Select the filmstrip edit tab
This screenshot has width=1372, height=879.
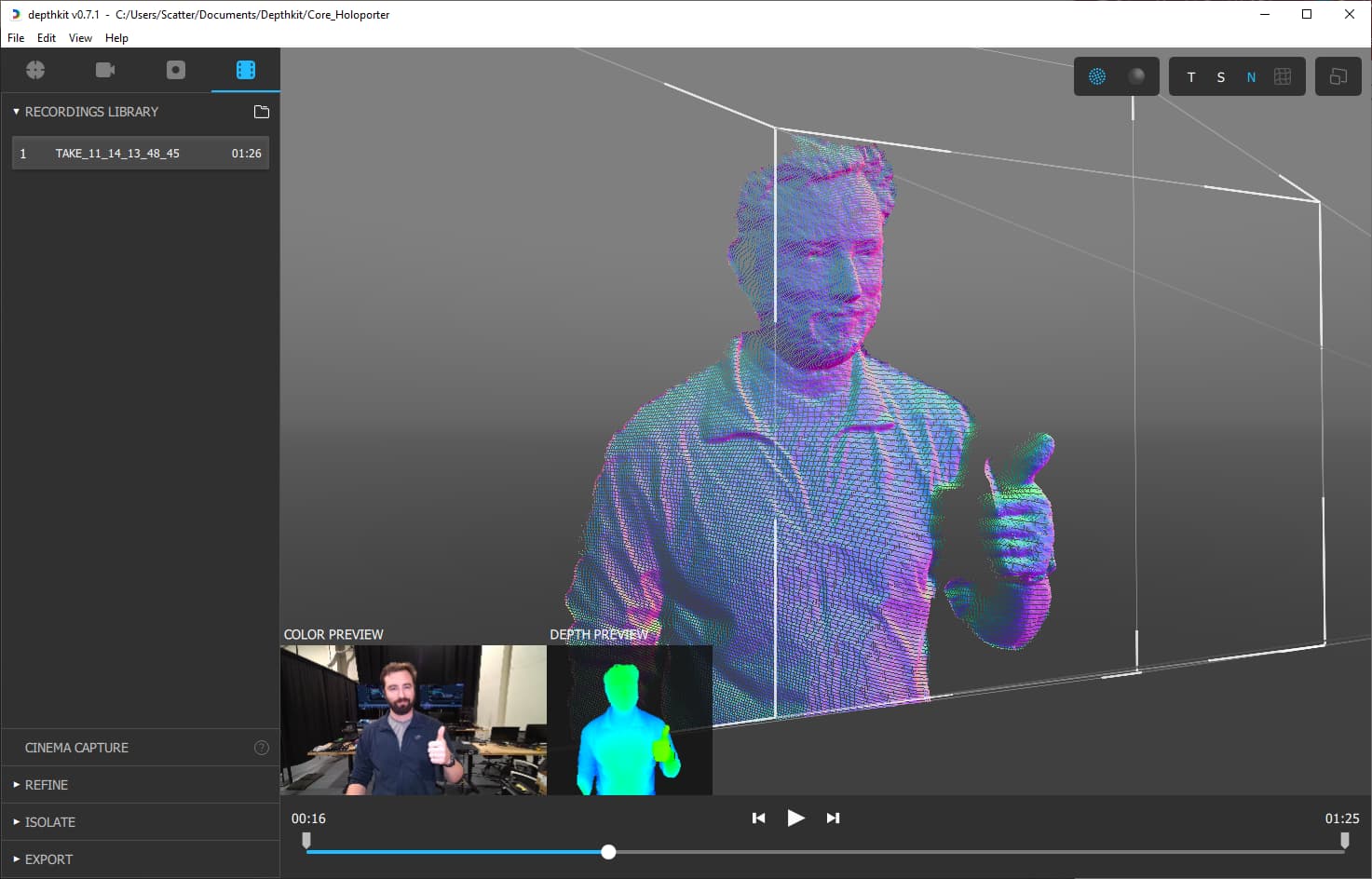point(246,70)
